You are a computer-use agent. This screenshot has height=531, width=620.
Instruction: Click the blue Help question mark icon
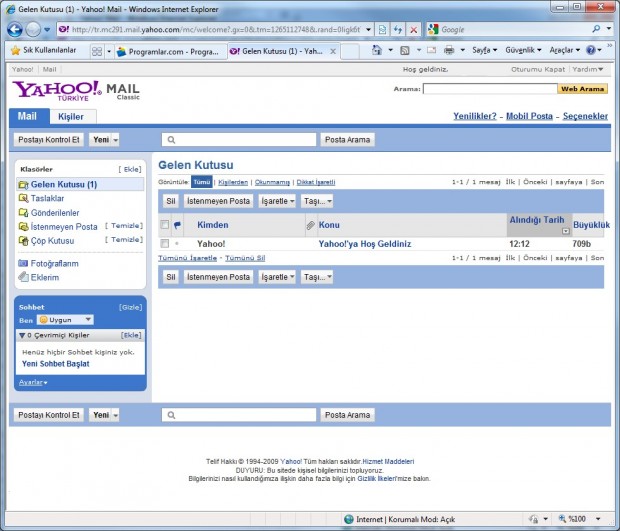click(x=591, y=50)
